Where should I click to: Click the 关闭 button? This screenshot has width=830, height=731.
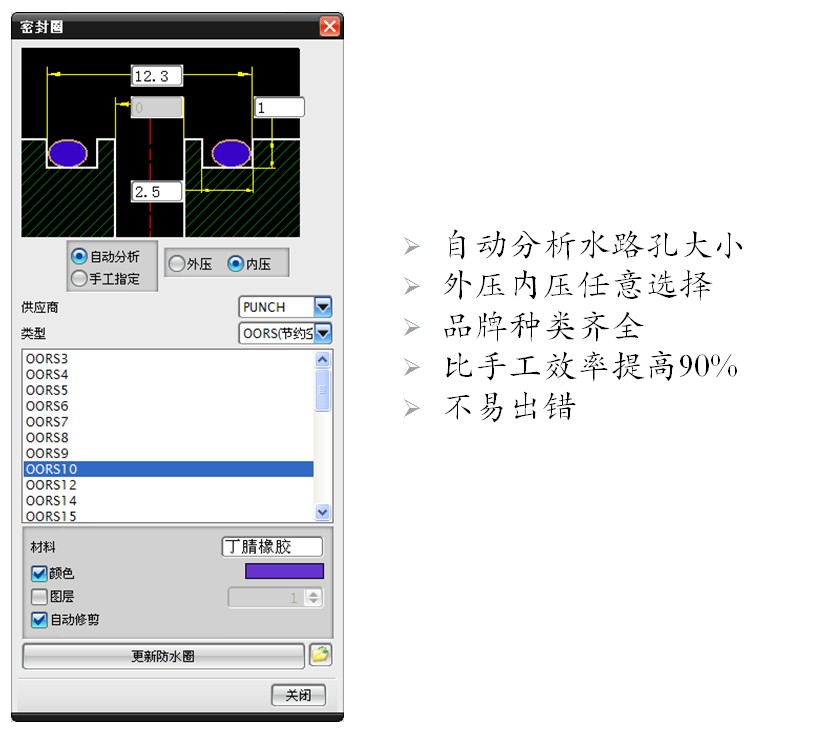[x=298, y=695]
